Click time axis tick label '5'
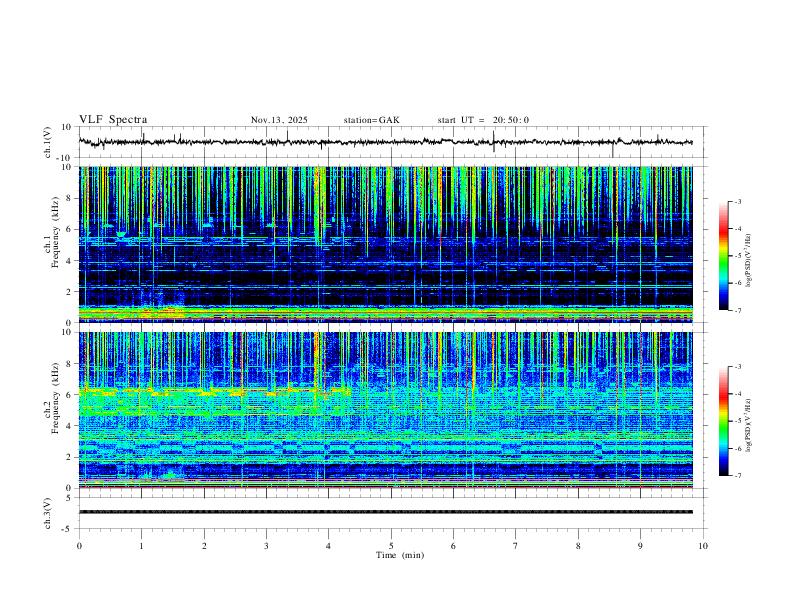792x612 pixels. [391, 546]
